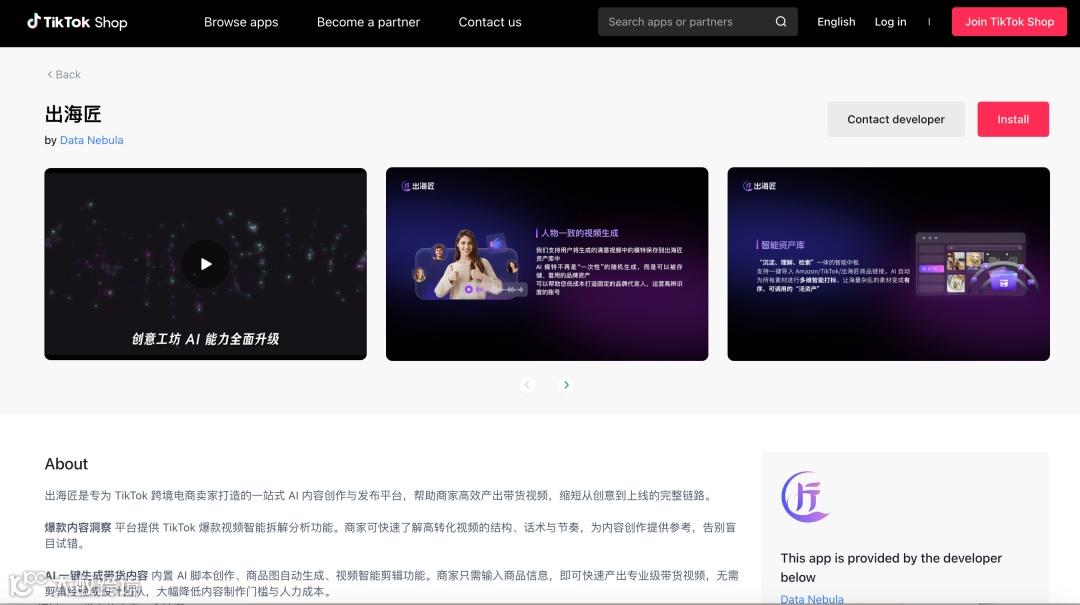Click the 爆款内容洞察 bold heading text
1080x605 pixels.
tap(78, 527)
